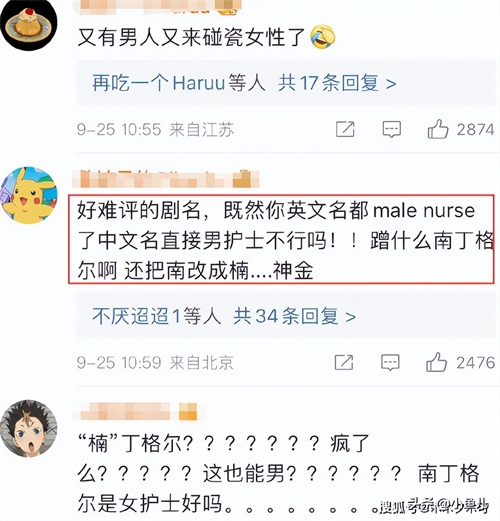Like the comment with 2874 likes
500x521 pixels.
click(x=438, y=129)
